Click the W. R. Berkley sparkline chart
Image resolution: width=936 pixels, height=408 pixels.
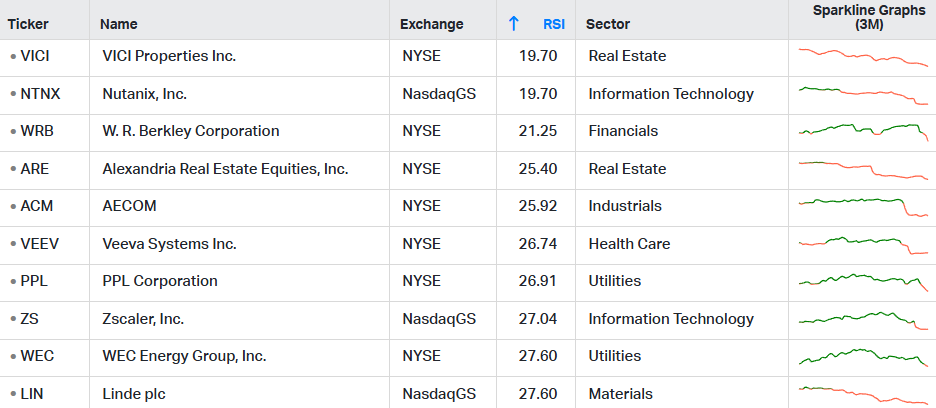pyautogui.click(x=863, y=131)
